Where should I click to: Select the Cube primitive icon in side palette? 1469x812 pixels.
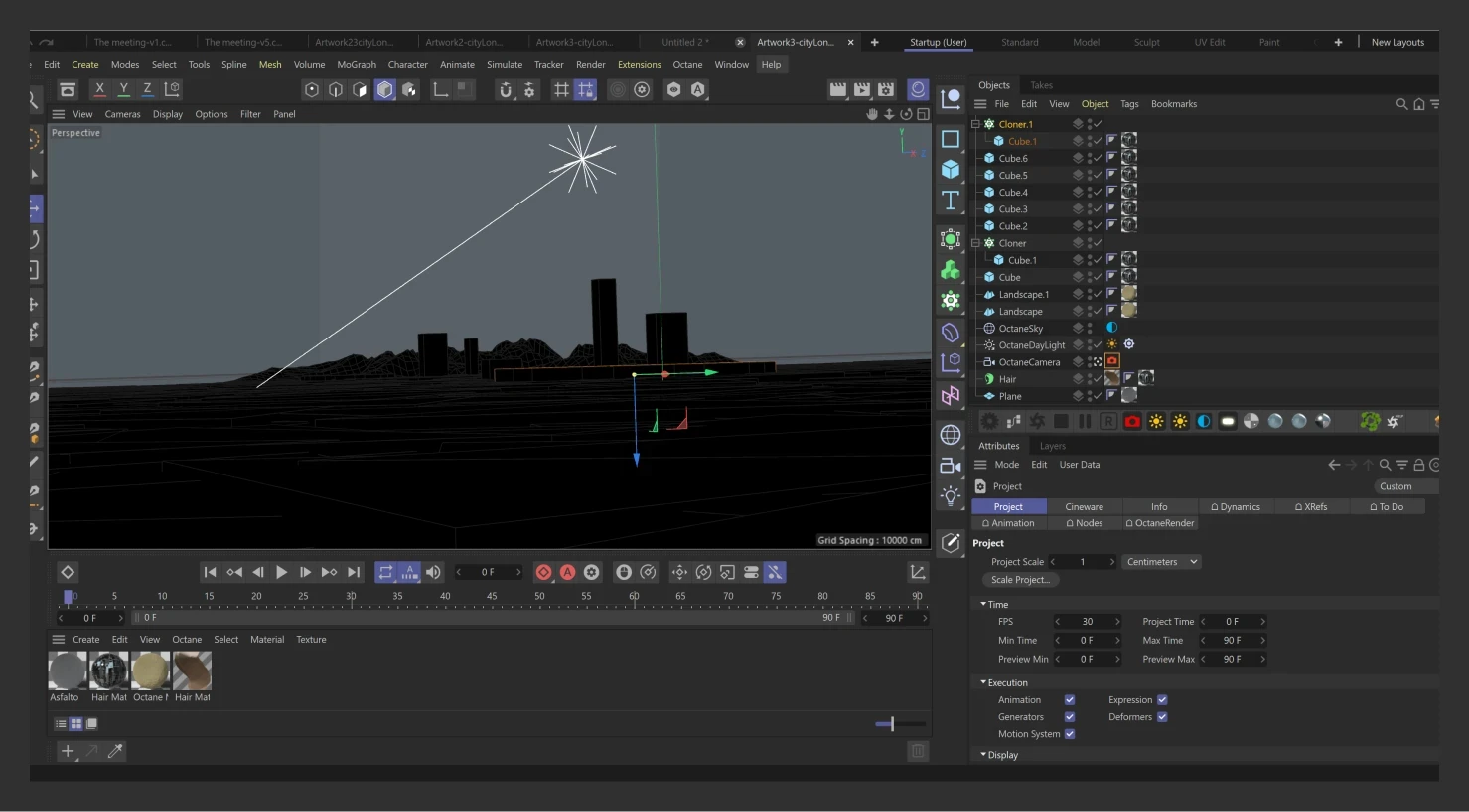(951, 169)
